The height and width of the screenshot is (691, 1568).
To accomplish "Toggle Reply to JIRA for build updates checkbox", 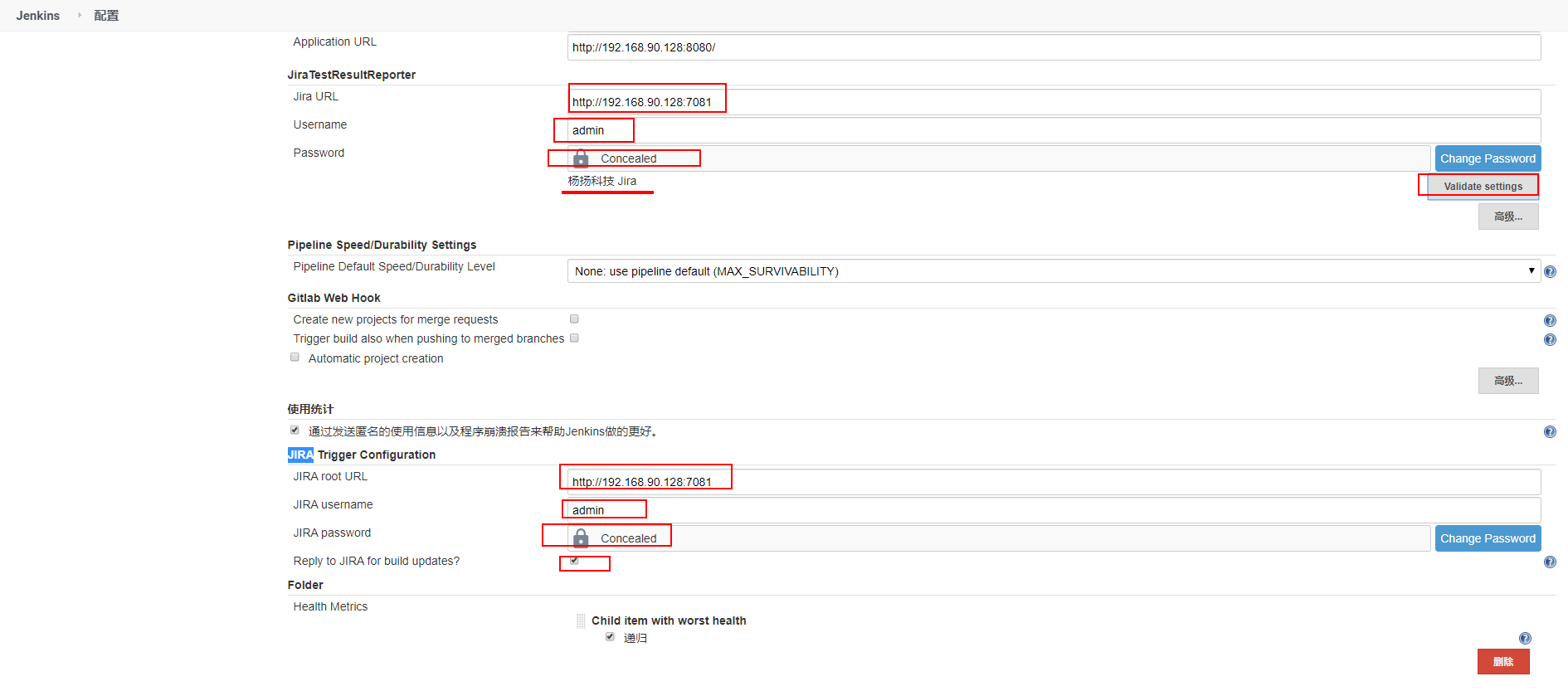I will [574, 561].
